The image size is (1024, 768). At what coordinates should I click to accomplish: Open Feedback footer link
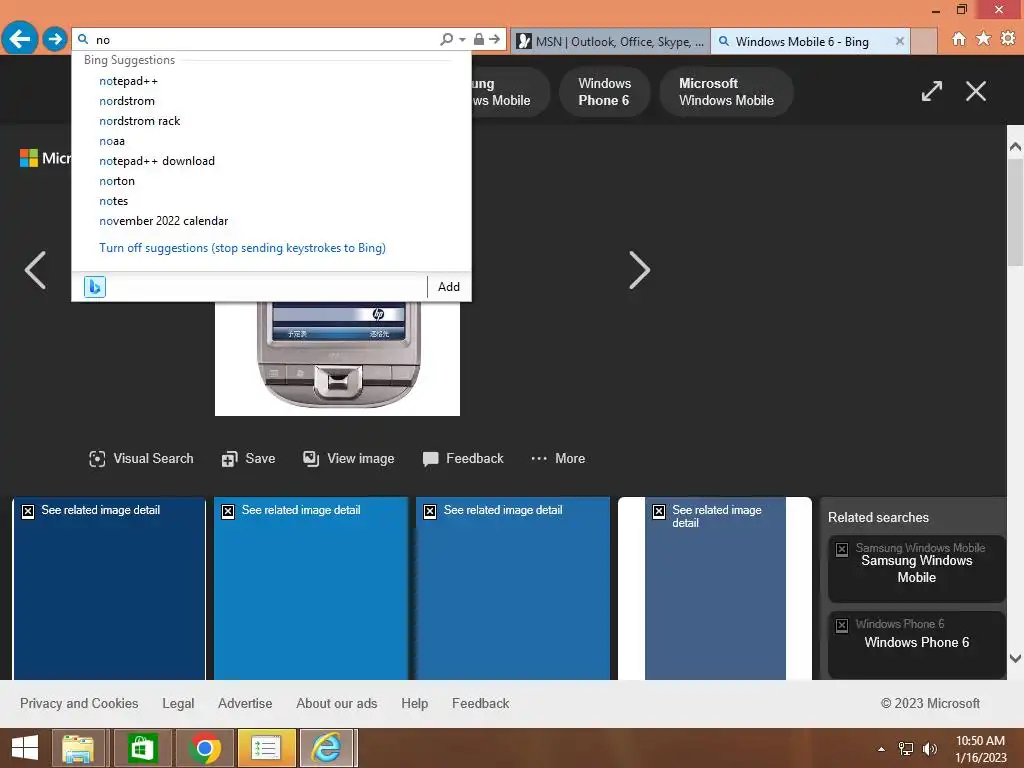[481, 703]
